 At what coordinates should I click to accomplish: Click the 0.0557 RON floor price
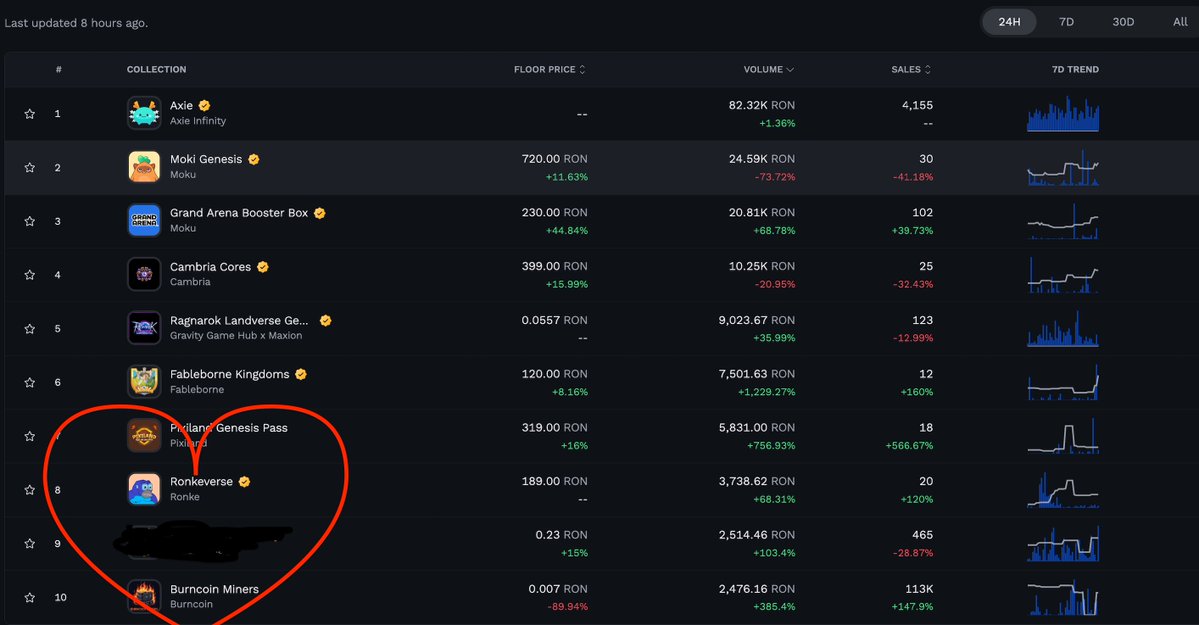tap(554, 320)
